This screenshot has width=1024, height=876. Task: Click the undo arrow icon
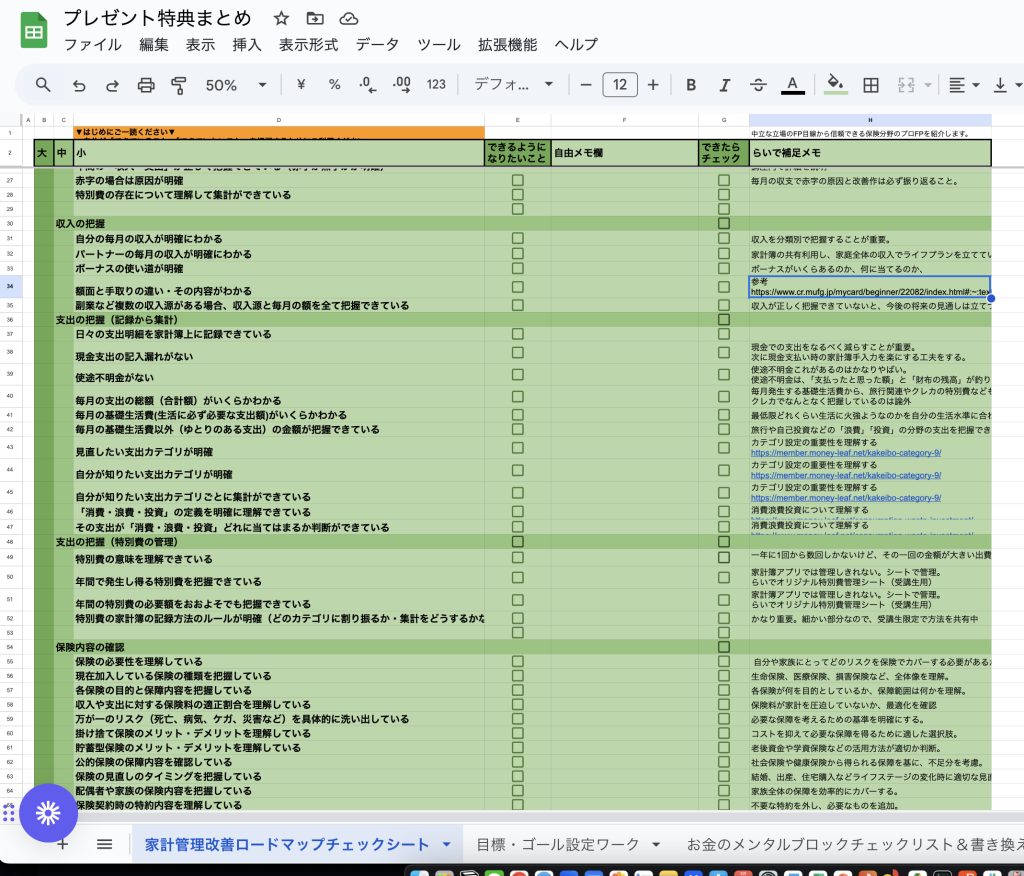tap(79, 85)
